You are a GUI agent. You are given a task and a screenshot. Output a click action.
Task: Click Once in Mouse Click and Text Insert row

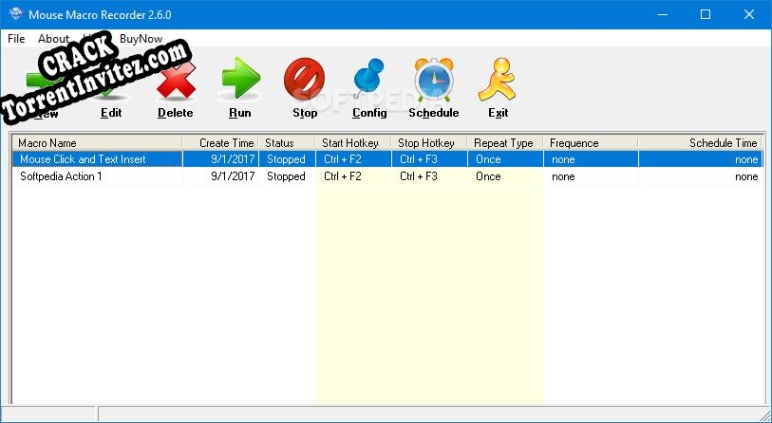coord(488,159)
